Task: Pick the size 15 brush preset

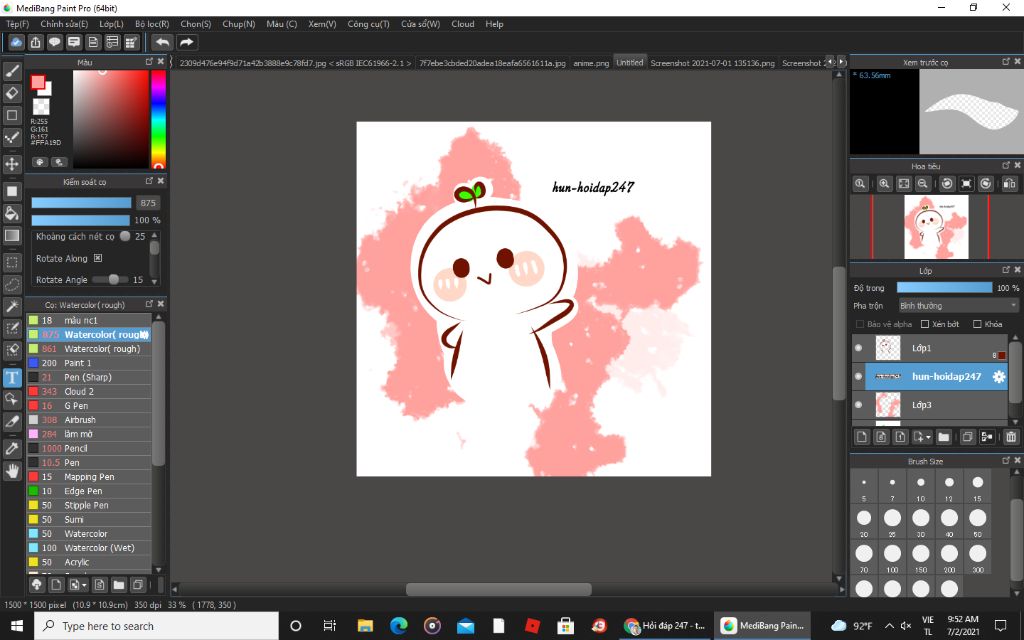Action: (x=977, y=487)
